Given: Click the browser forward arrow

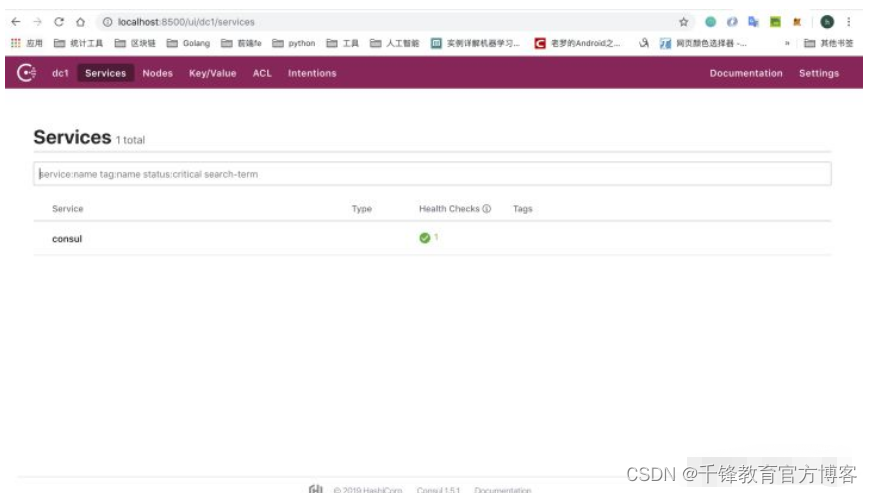Looking at the screenshot, I should (x=37, y=22).
